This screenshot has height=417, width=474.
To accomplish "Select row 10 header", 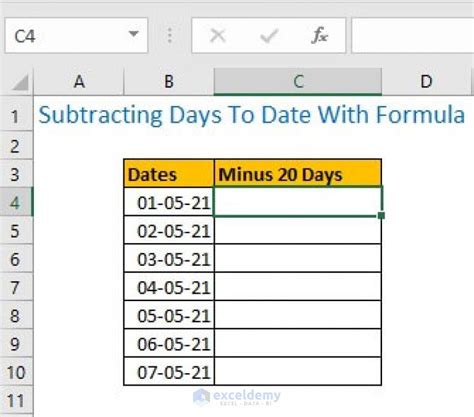I will tap(16, 372).
